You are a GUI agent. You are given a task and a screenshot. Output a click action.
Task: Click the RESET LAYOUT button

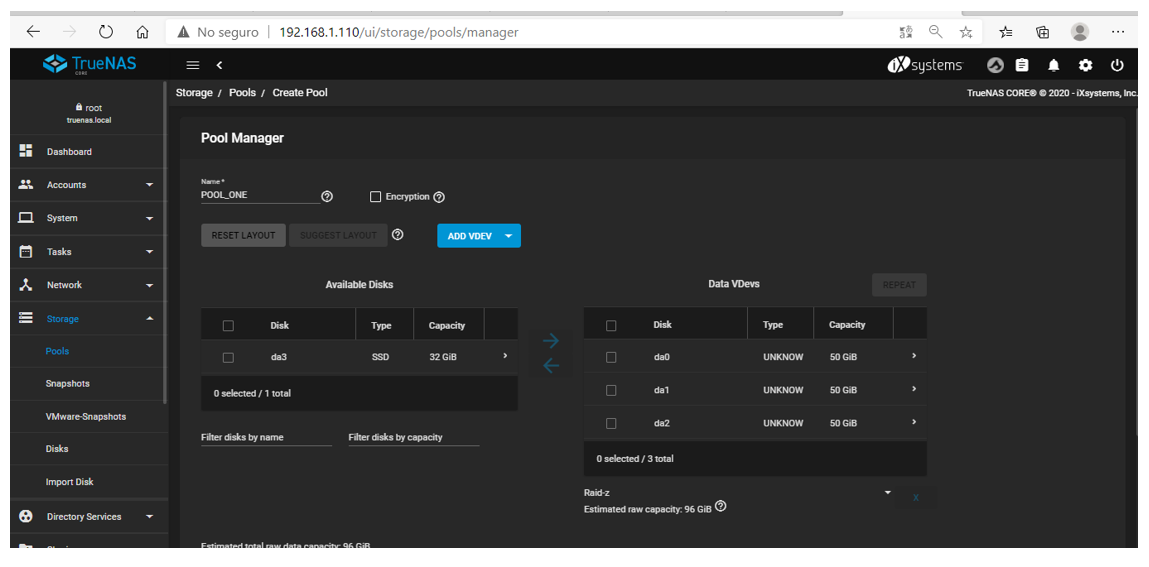pos(243,235)
